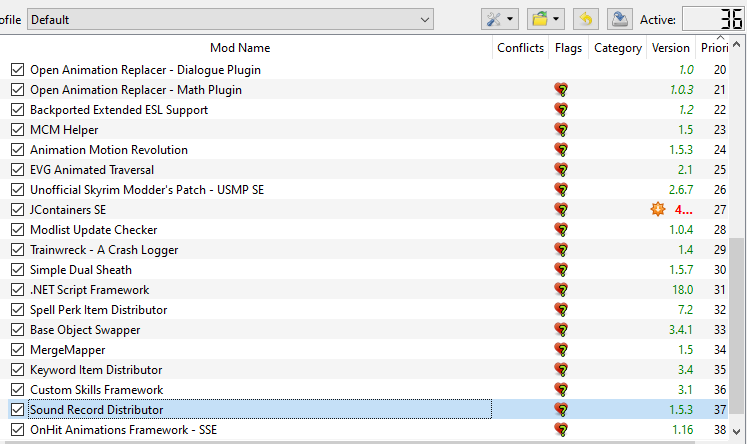Select Base Object Swapper mod name
The width and height of the screenshot is (747, 444).
click(85, 330)
